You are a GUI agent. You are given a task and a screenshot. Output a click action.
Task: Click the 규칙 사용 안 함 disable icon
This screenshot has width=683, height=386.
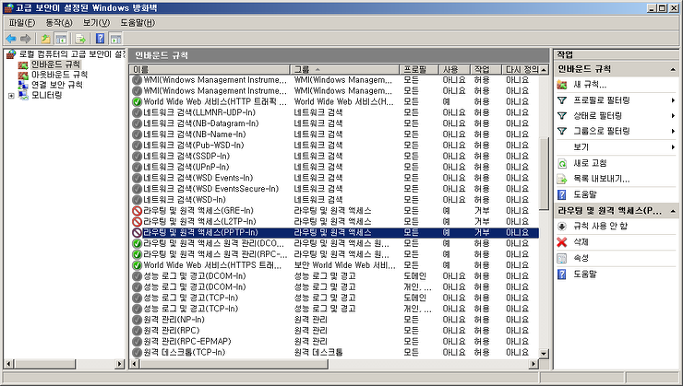562,226
